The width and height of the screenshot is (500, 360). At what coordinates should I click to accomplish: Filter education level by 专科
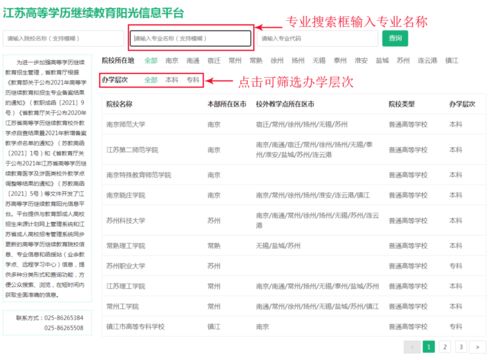tap(193, 80)
